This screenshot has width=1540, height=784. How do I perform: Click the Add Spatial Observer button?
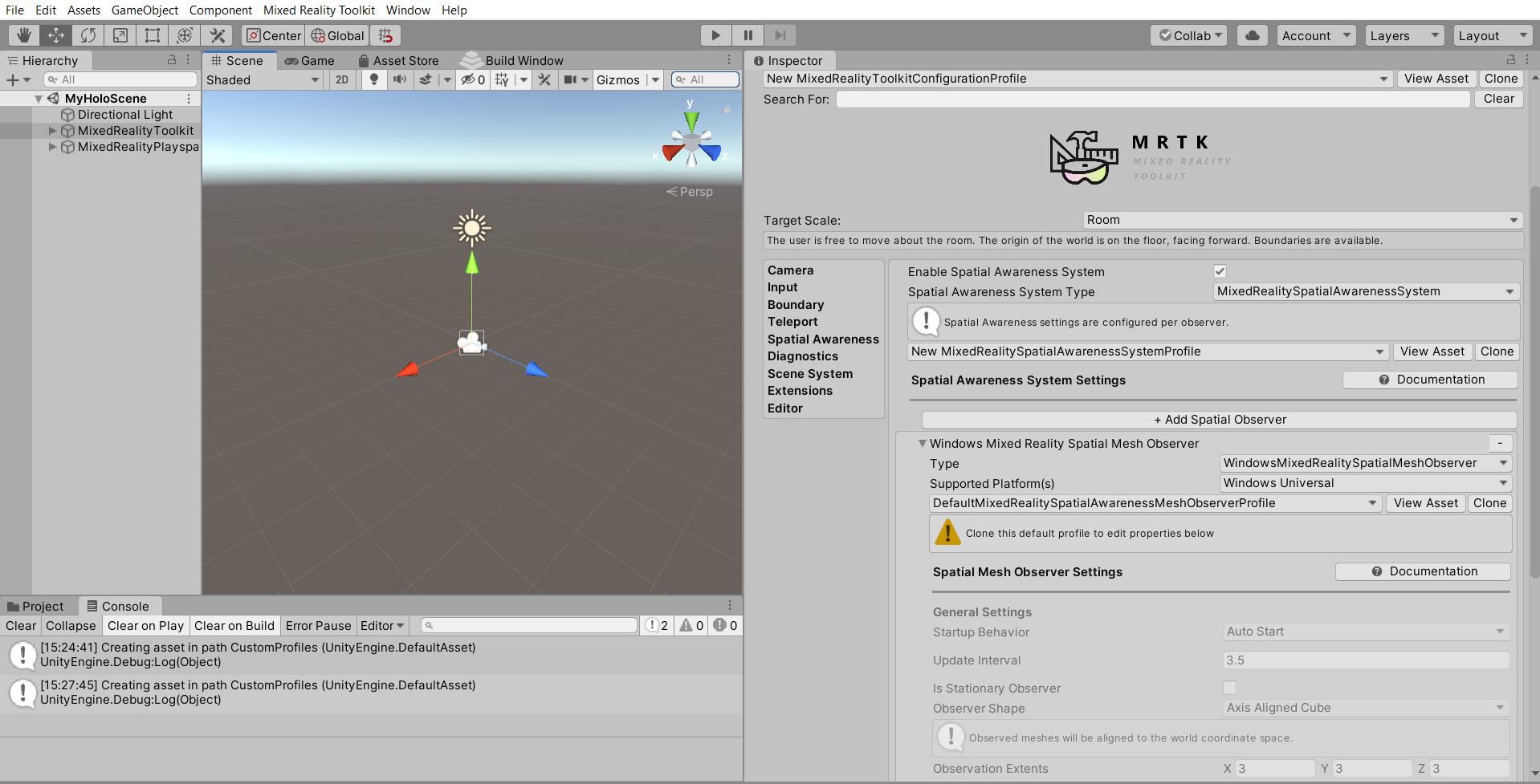pos(1220,419)
